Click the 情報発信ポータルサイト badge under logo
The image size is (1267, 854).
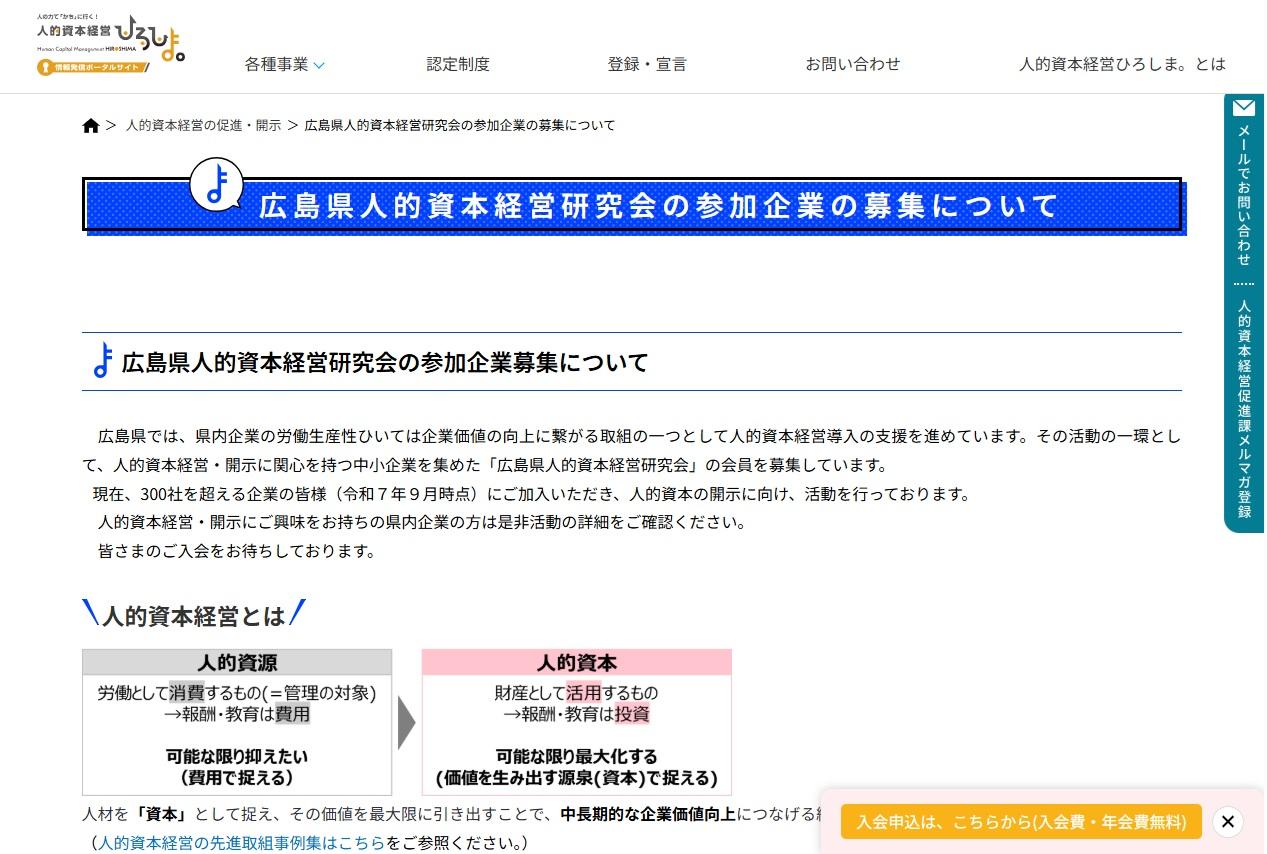click(93, 68)
